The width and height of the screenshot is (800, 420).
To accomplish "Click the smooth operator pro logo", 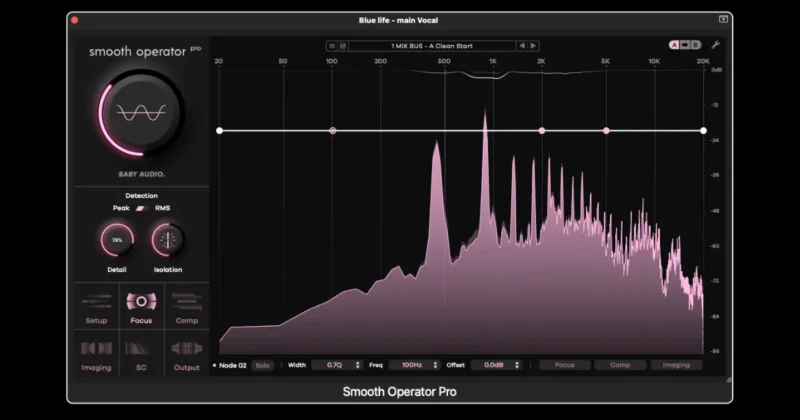I will click(x=145, y=51).
